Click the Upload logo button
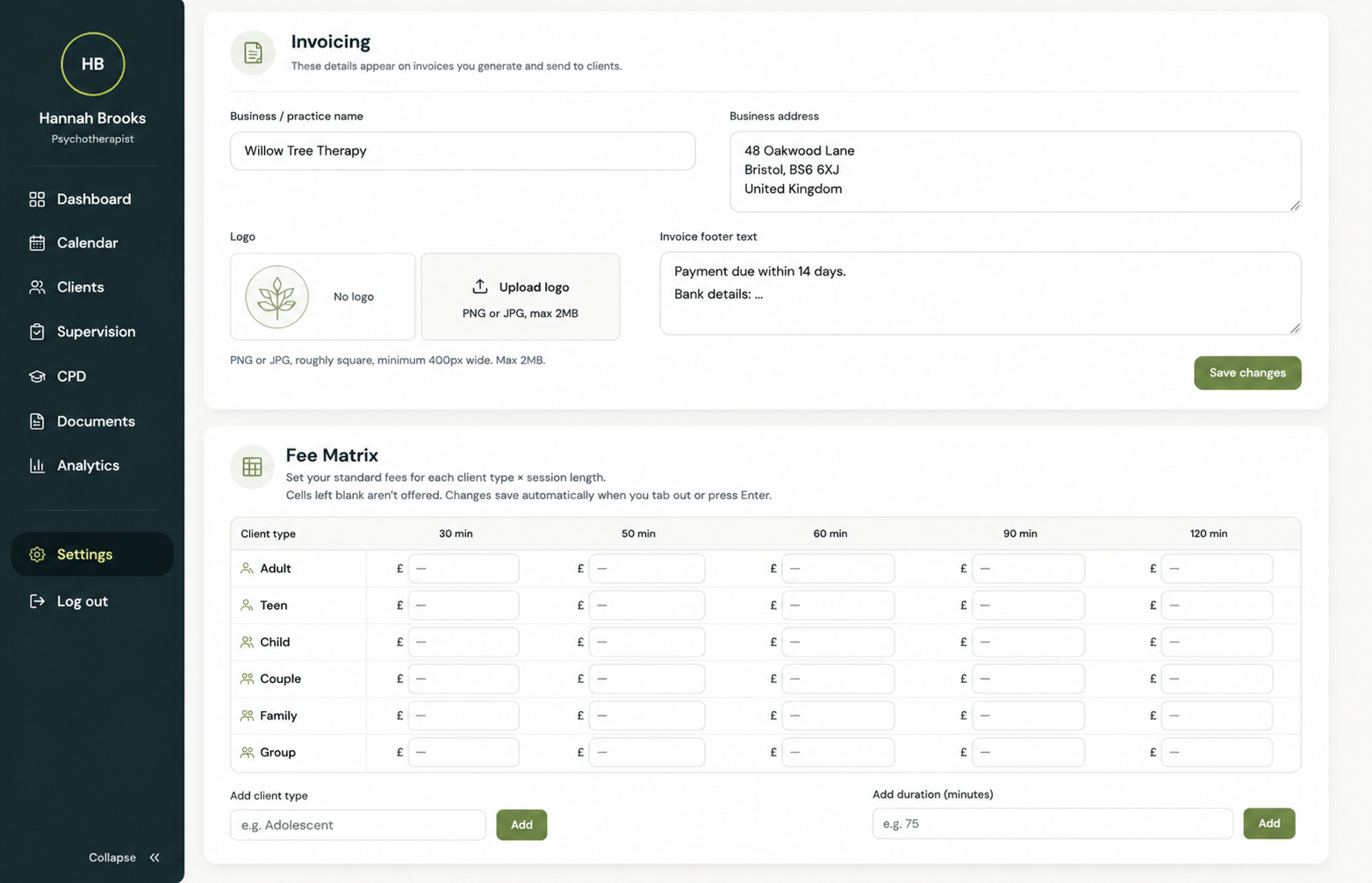The image size is (1372, 883). (x=521, y=297)
